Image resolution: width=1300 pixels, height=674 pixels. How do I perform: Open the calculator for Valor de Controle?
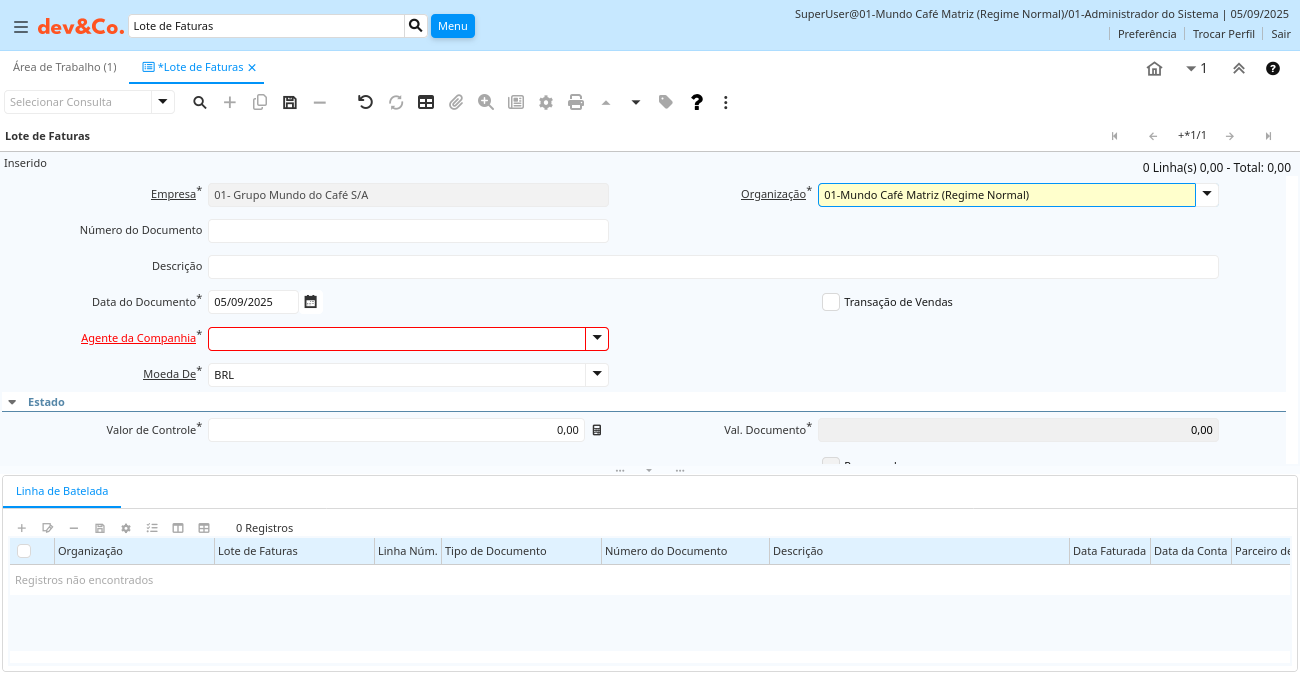click(597, 430)
